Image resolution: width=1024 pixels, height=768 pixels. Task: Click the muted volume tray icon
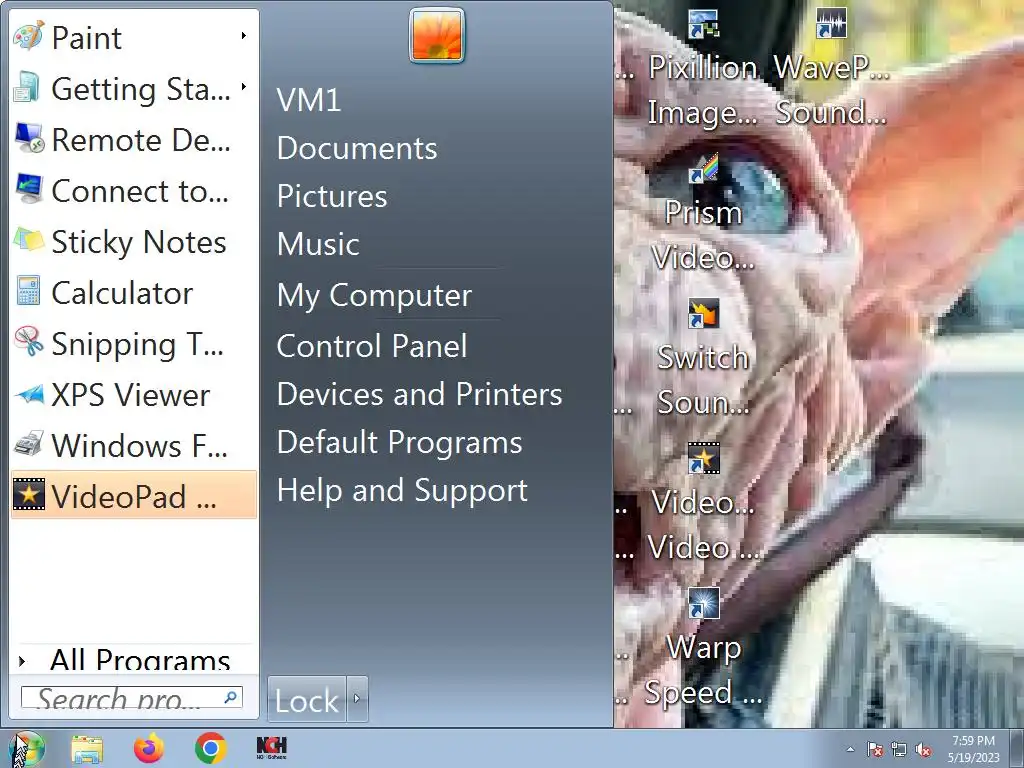point(923,749)
